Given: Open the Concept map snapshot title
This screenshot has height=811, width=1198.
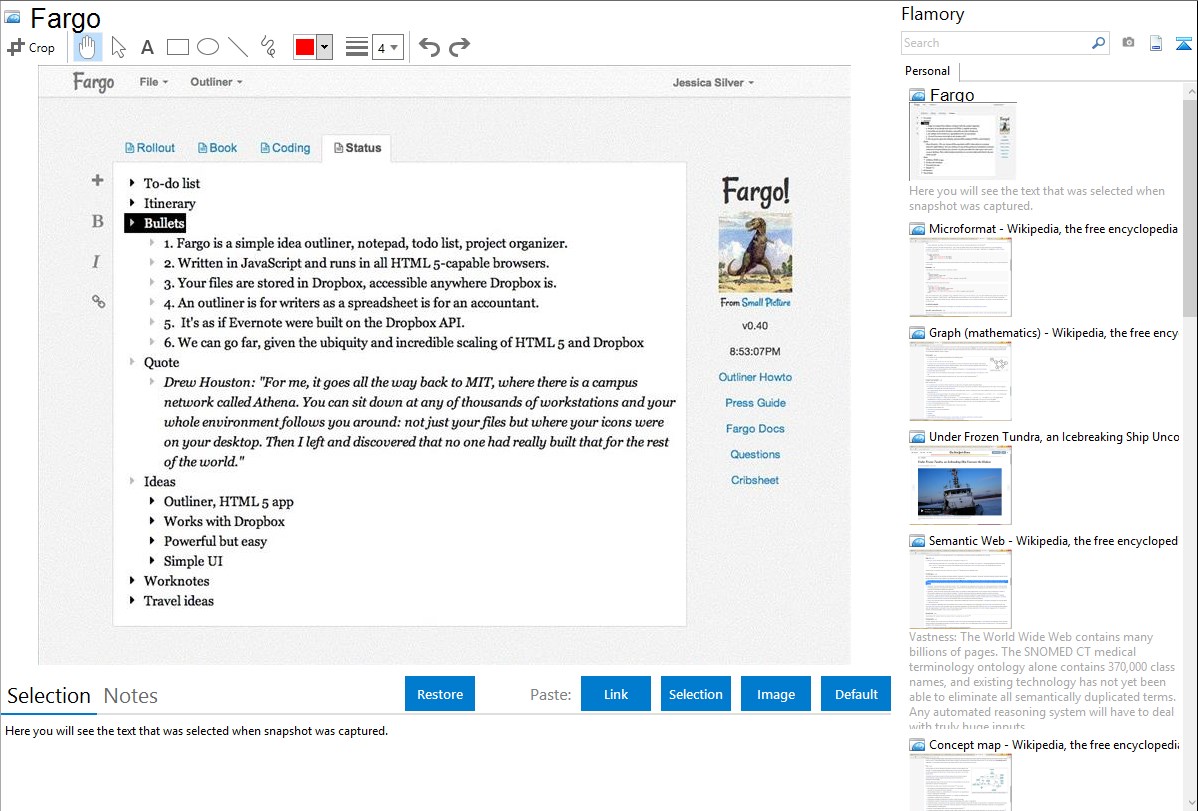Looking at the screenshot, I should [x=1054, y=744].
